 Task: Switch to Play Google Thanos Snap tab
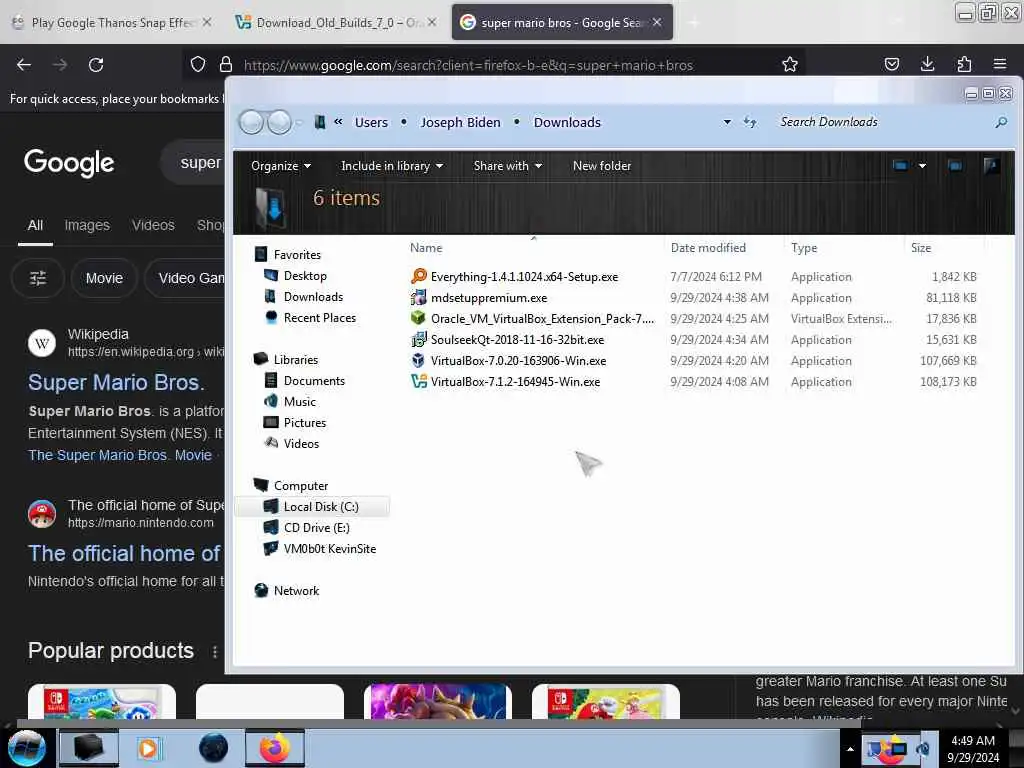[x=112, y=22]
